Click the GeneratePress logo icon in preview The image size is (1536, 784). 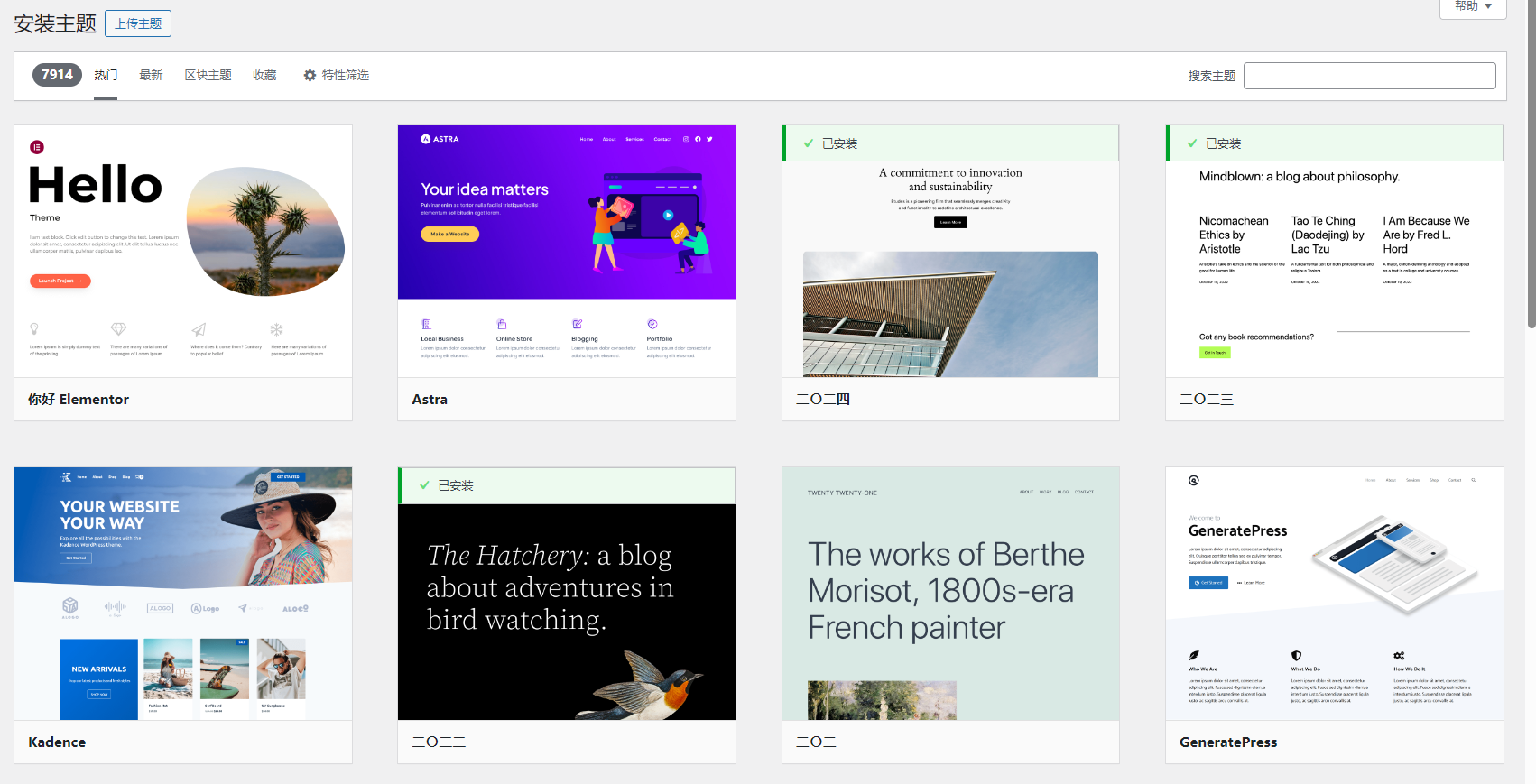click(1194, 481)
